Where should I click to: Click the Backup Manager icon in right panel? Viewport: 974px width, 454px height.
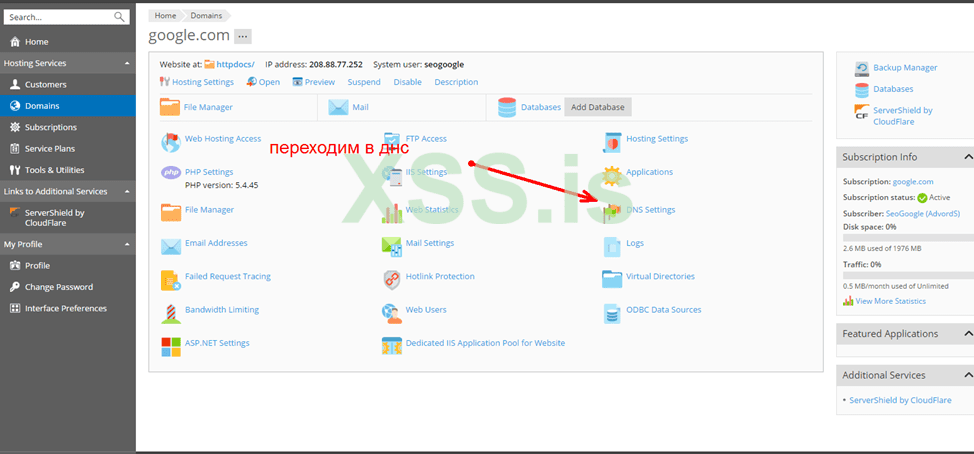(x=862, y=68)
